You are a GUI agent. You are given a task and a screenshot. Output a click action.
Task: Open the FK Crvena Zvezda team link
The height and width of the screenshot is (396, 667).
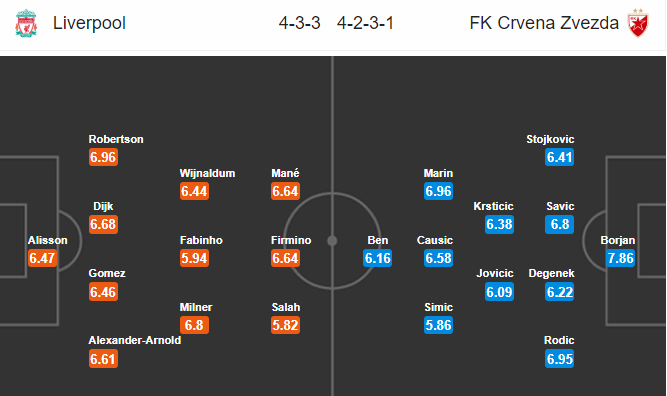(x=544, y=23)
